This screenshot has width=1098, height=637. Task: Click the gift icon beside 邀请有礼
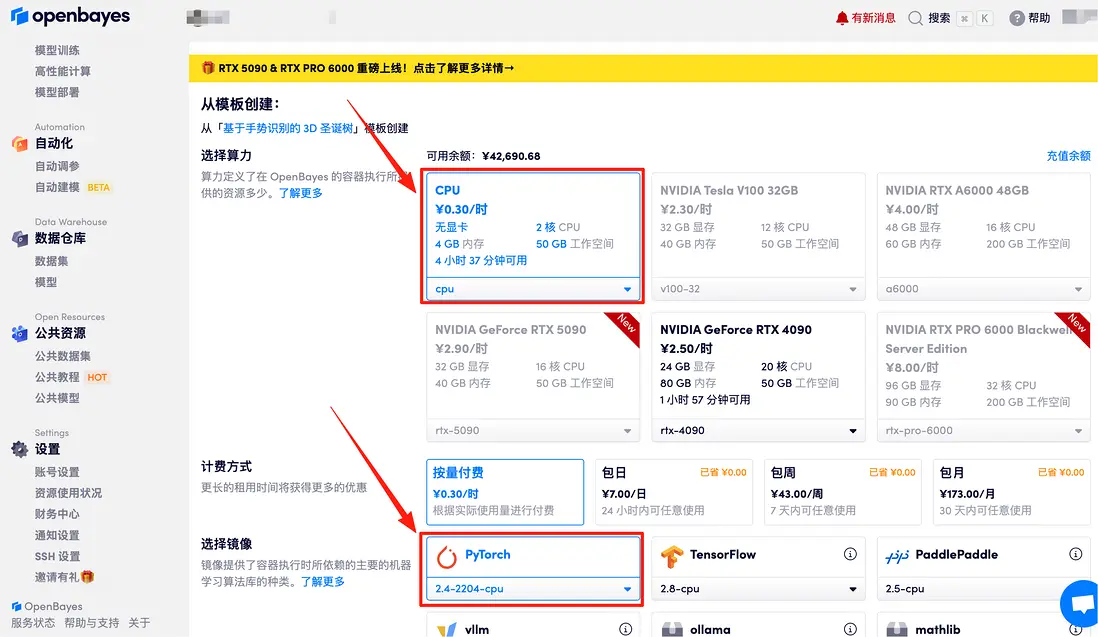click(88, 577)
